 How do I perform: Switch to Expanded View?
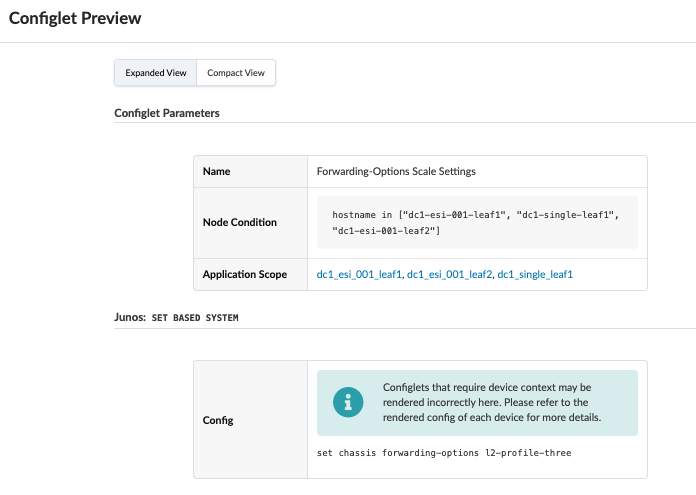point(155,73)
